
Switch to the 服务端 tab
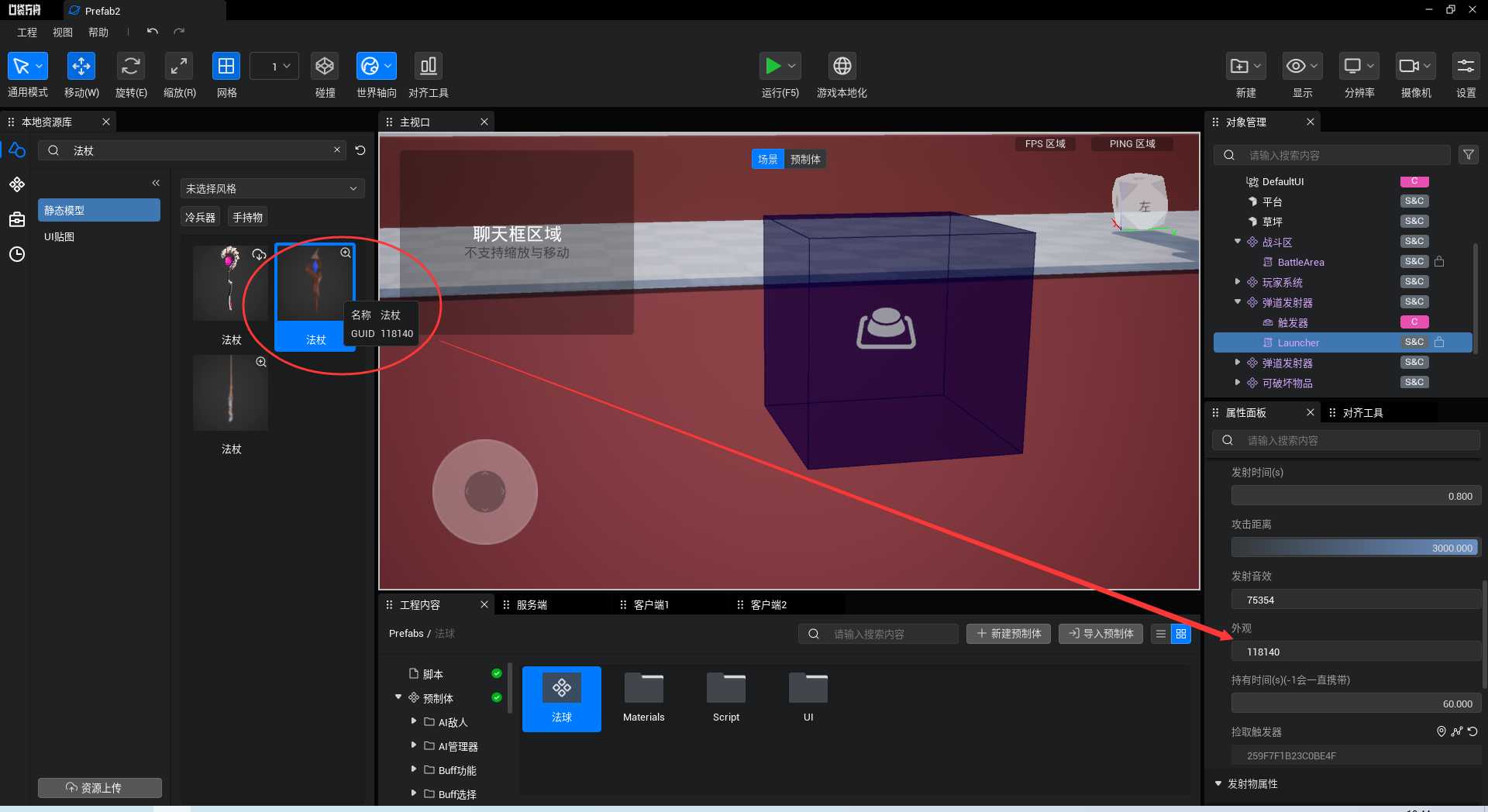(532, 605)
